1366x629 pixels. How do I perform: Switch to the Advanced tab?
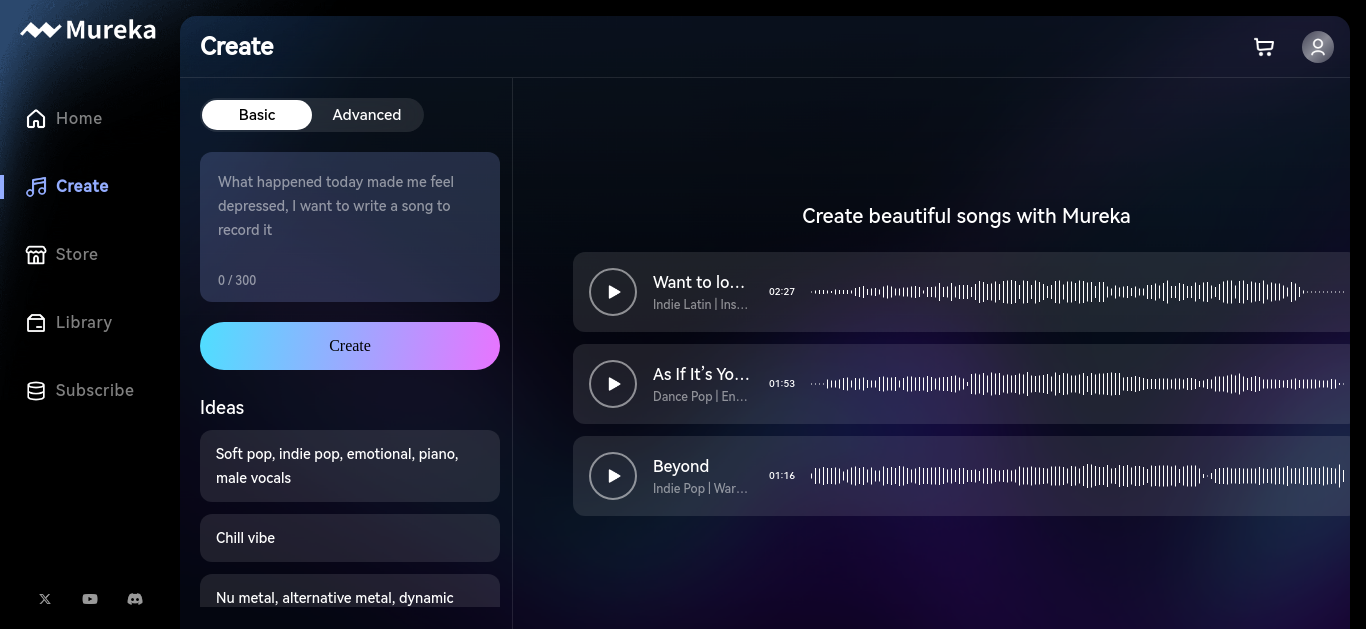coord(367,115)
